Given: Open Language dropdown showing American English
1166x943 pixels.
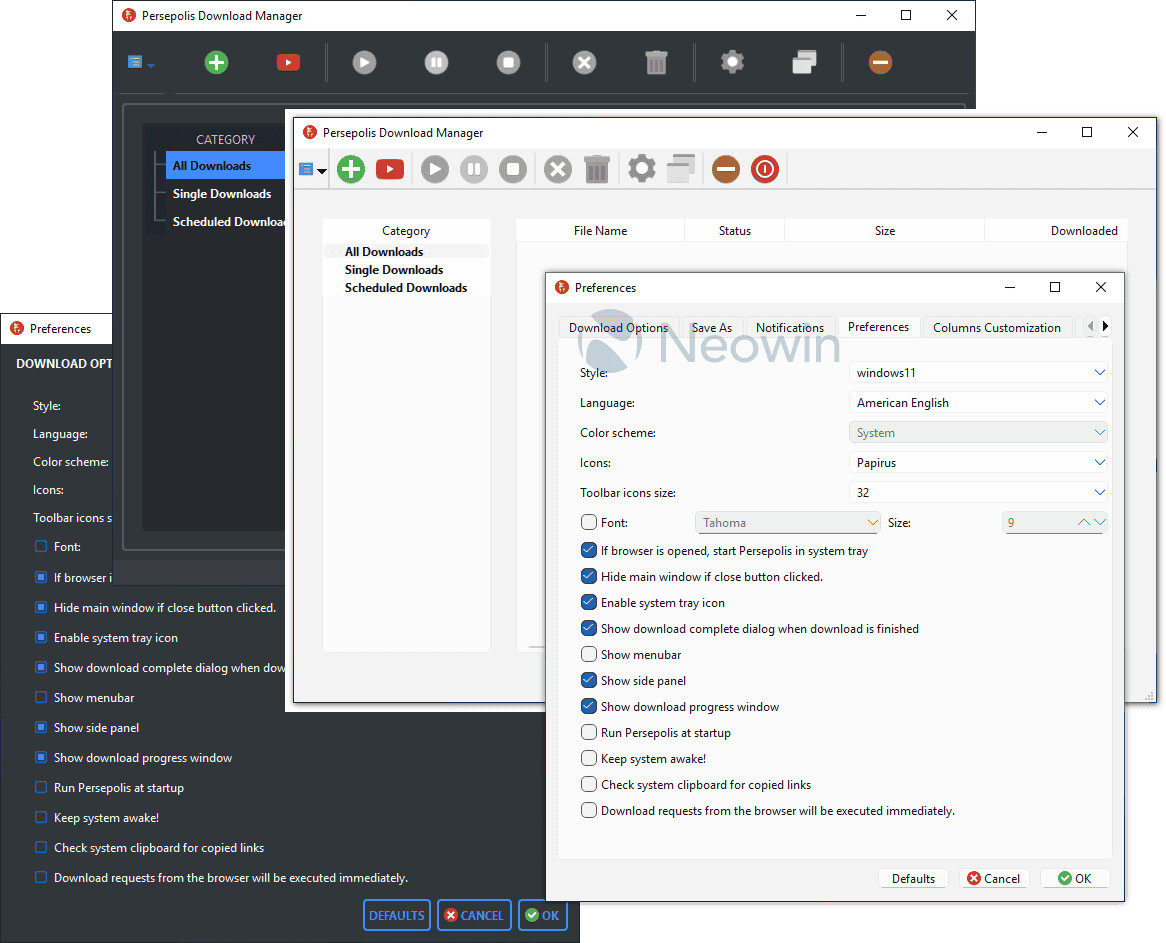Looking at the screenshot, I should (x=978, y=402).
